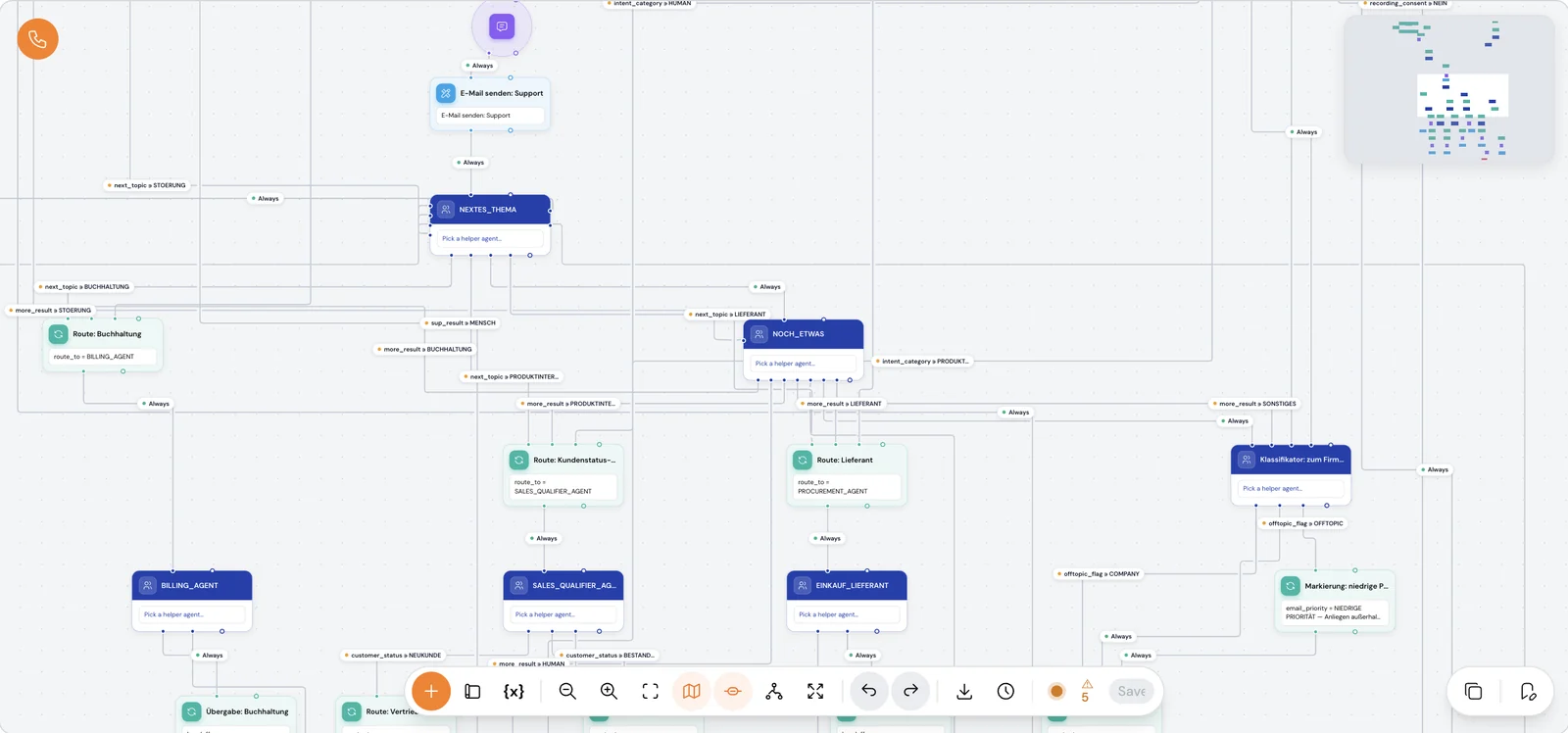This screenshot has width=1568, height=733.
Task: Click the note edit icon at bottom right
Action: (1528, 691)
